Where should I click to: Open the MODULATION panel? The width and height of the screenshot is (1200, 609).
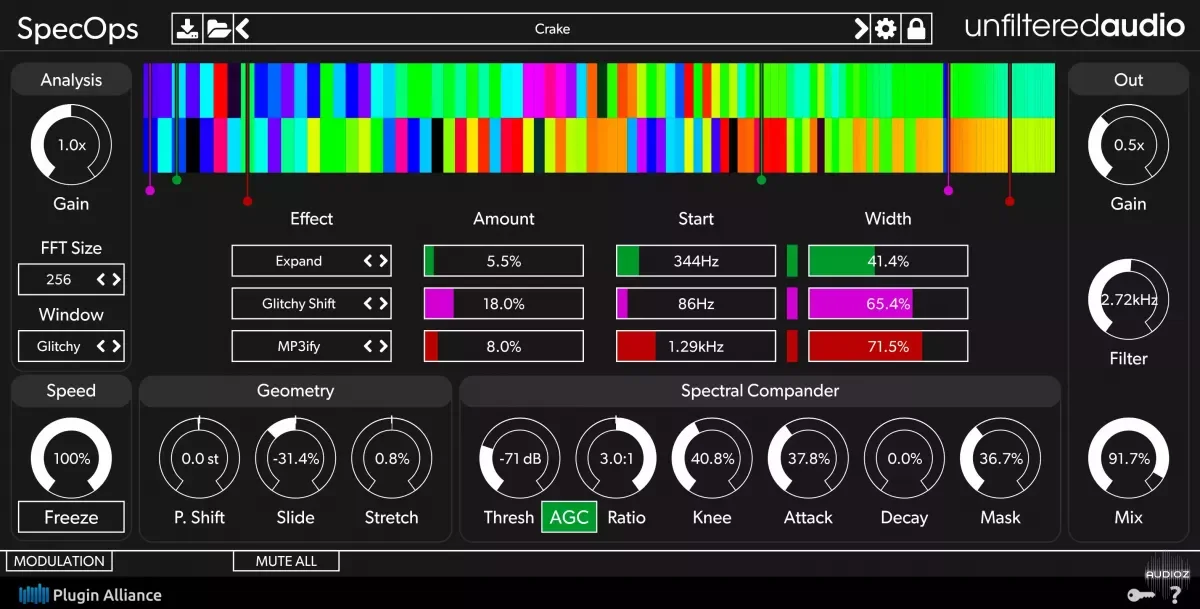[59, 561]
